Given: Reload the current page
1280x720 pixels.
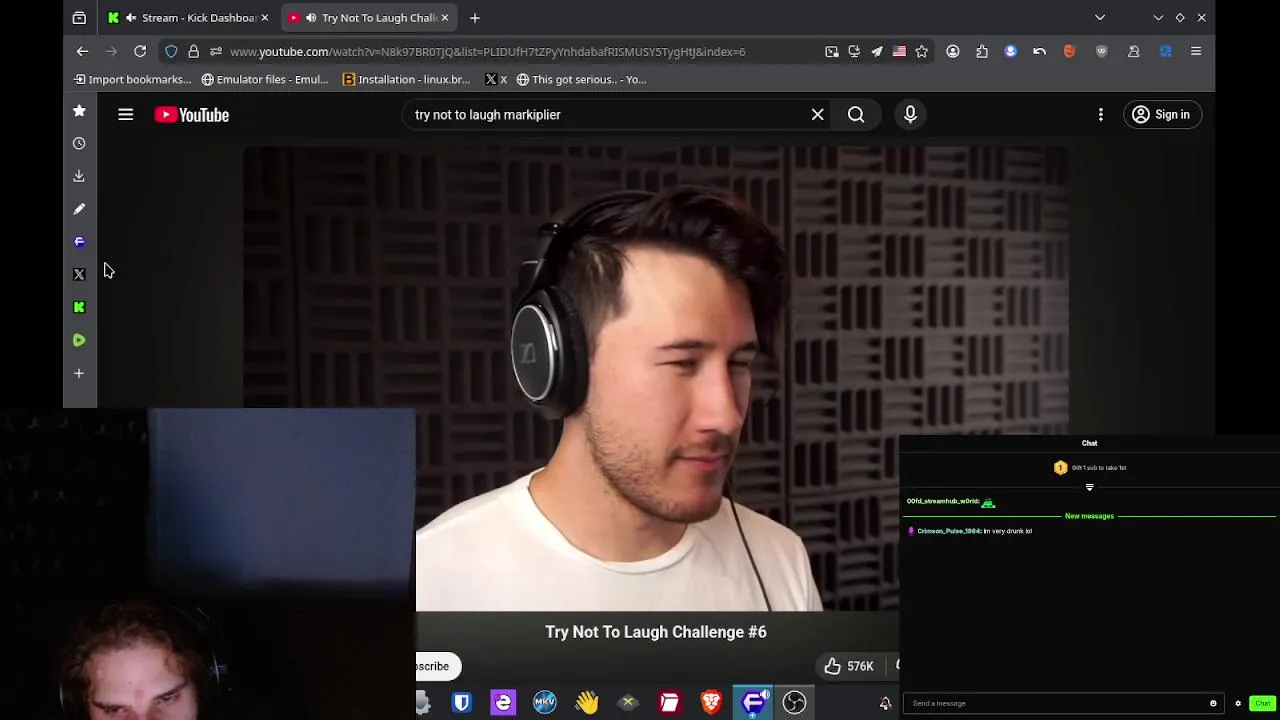Looking at the screenshot, I should 140,52.
